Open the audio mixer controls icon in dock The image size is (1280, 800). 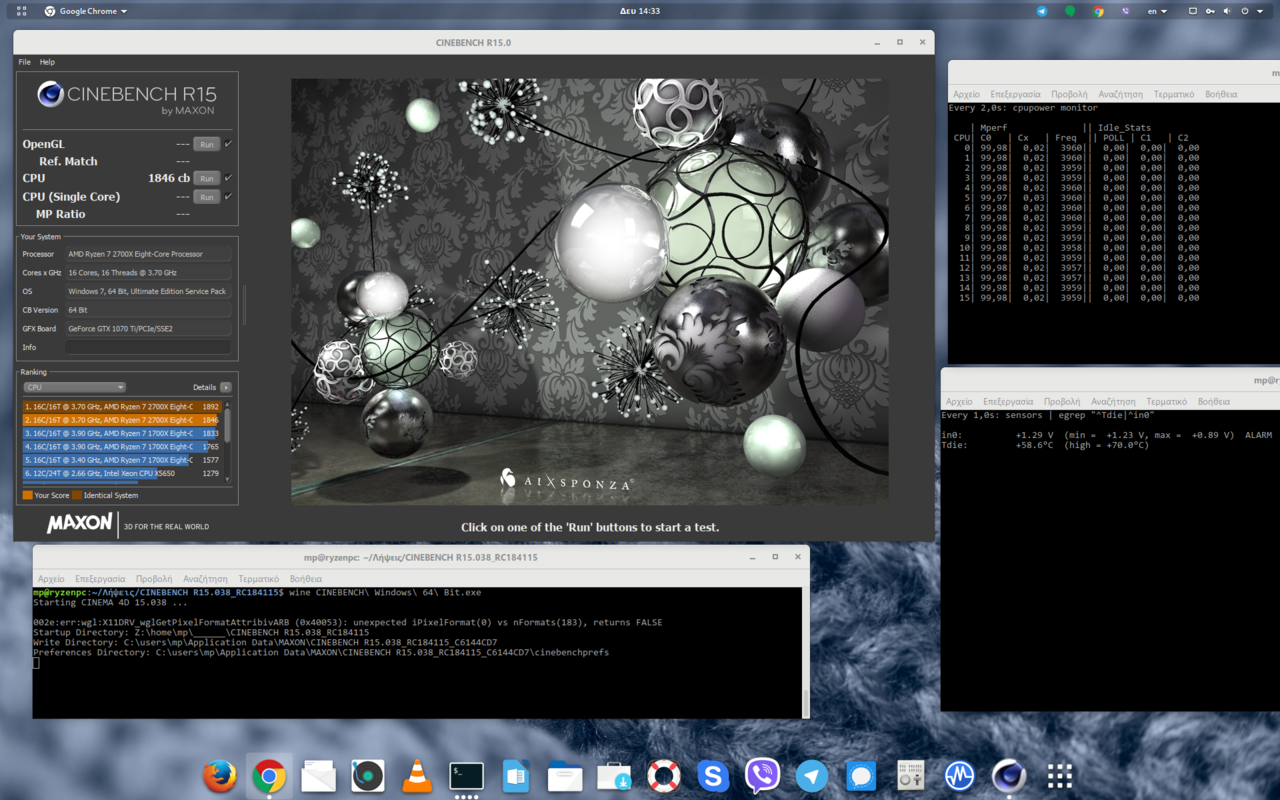[911, 776]
